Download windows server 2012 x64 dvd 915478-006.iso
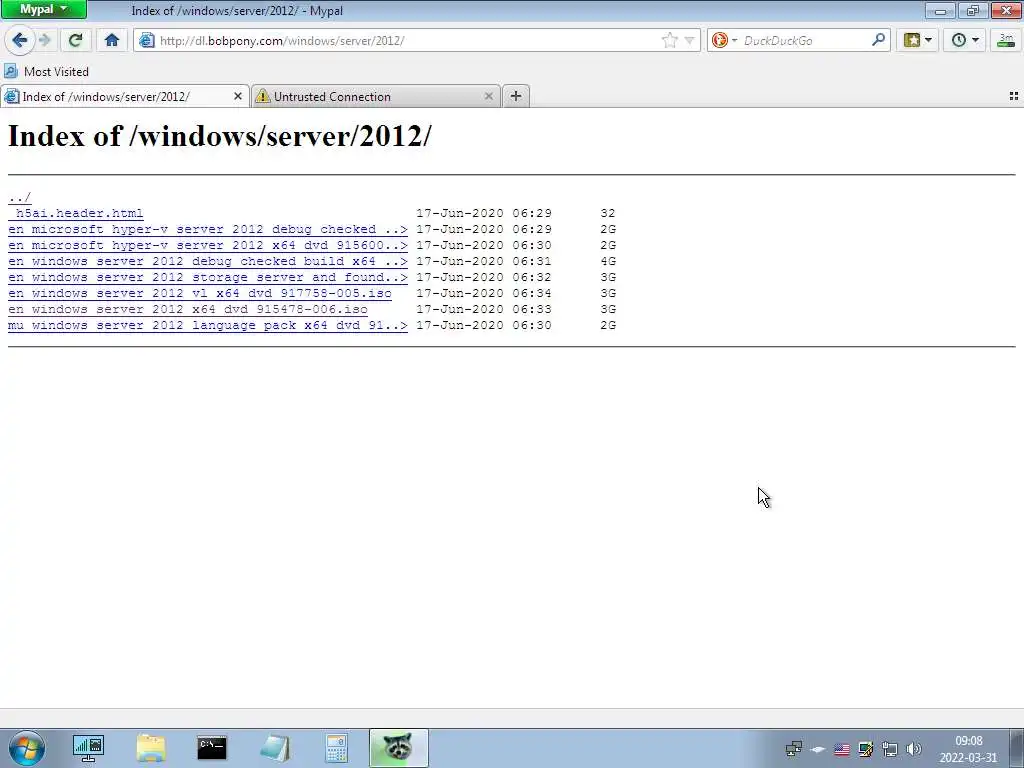Viewport: 1024px width, 768px height. coord(188,309)
